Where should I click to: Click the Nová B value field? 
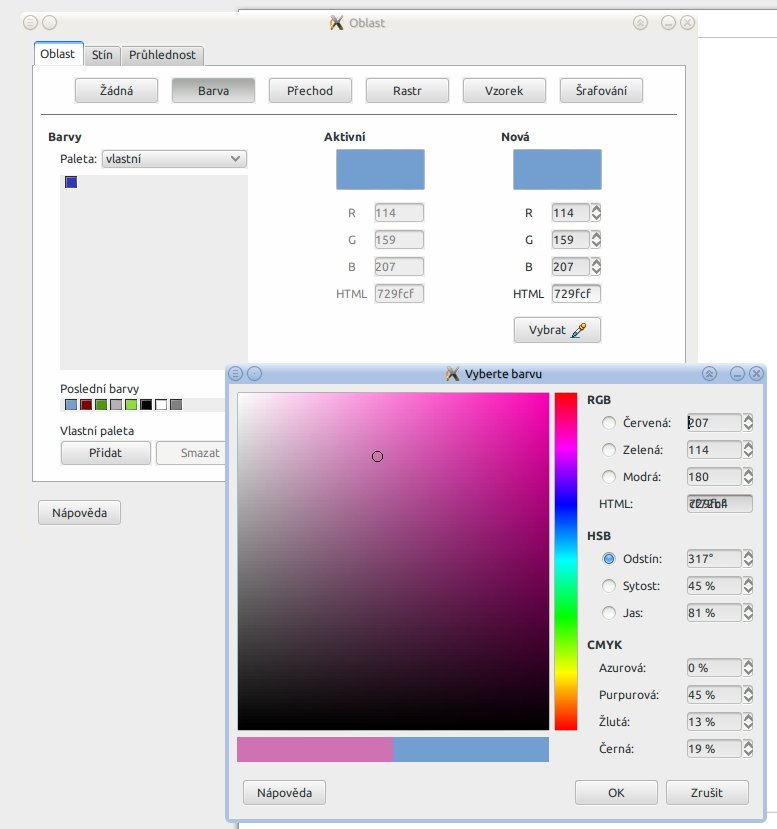pyautogui.click(x=570, y=266)
